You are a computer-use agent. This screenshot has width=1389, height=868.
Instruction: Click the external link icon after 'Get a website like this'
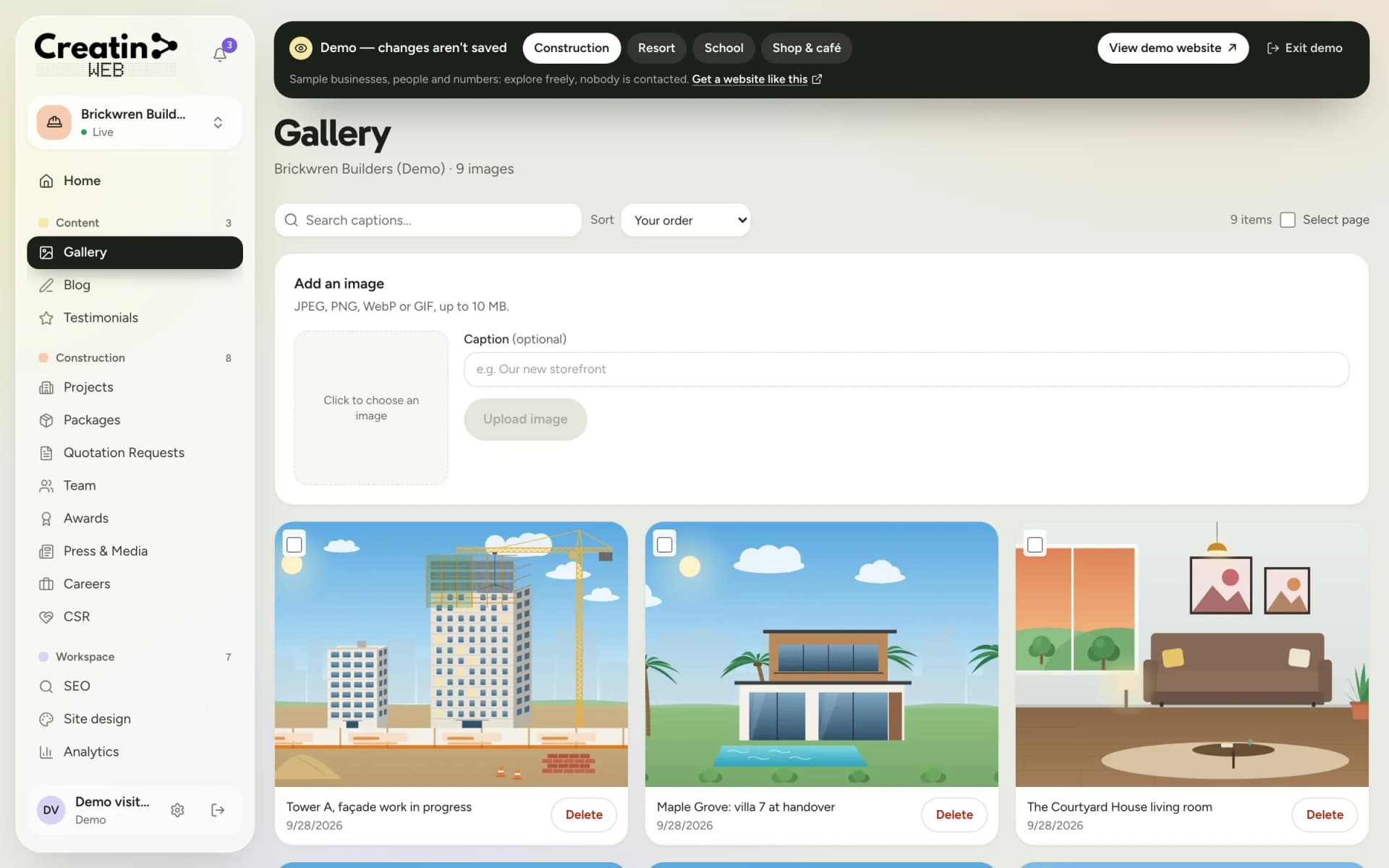click(x=817, y=79)
